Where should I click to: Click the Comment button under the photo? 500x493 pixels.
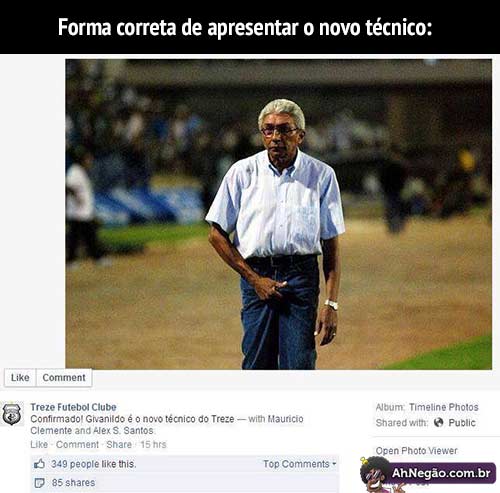pyautogui.click(x=64, y=378)
